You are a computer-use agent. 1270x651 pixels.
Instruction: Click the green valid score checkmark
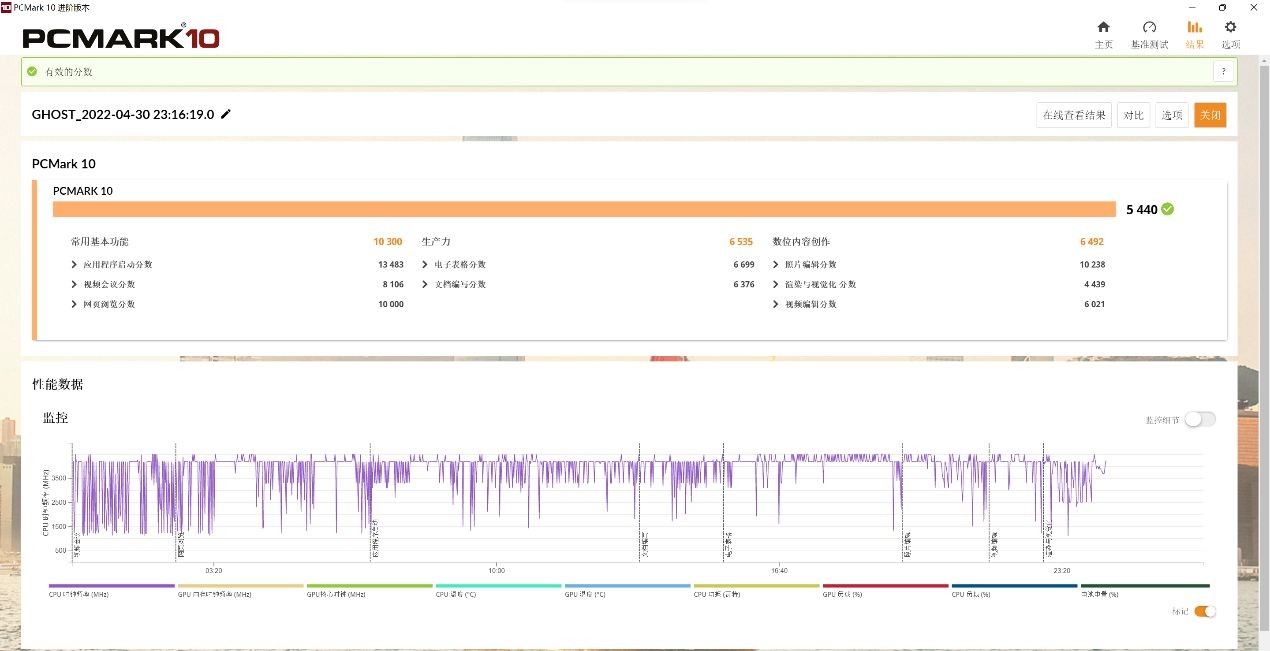(x=32, y=72)
